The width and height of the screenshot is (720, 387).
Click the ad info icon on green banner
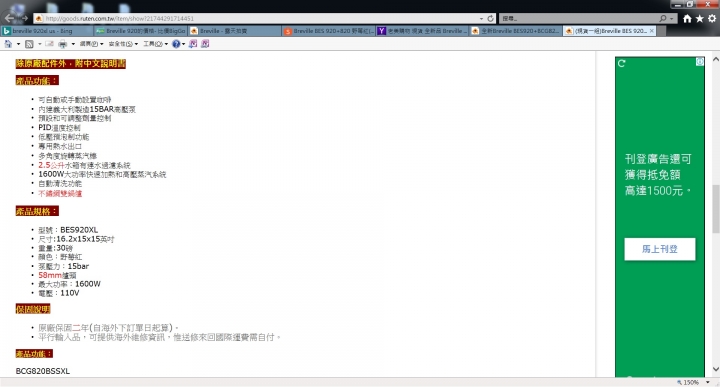[700, 62]
